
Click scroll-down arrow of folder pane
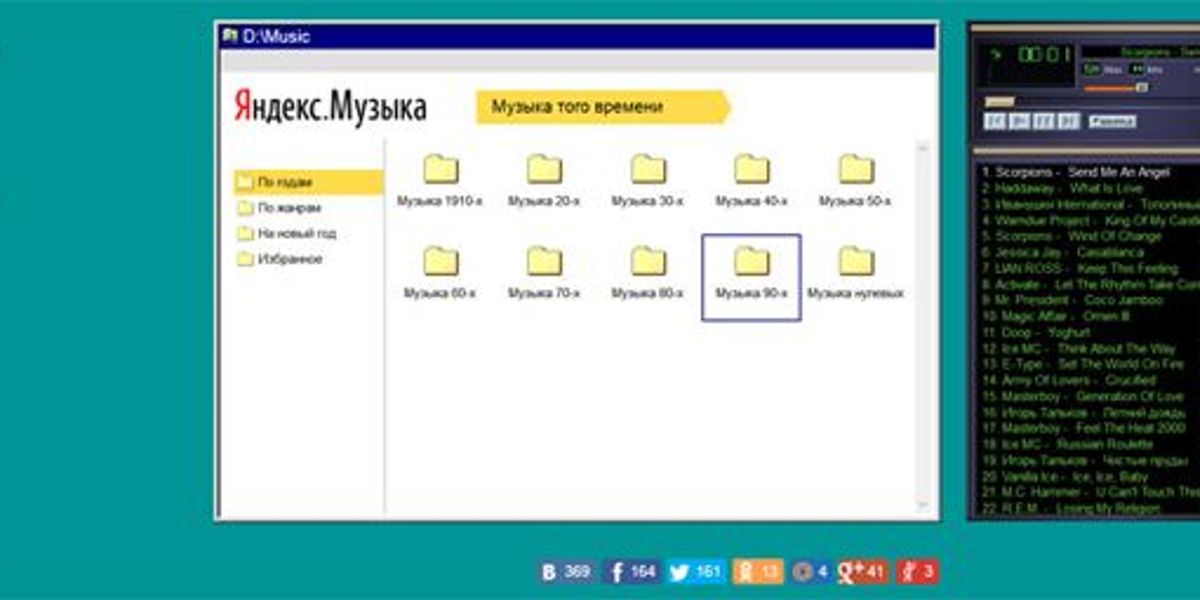922,506
